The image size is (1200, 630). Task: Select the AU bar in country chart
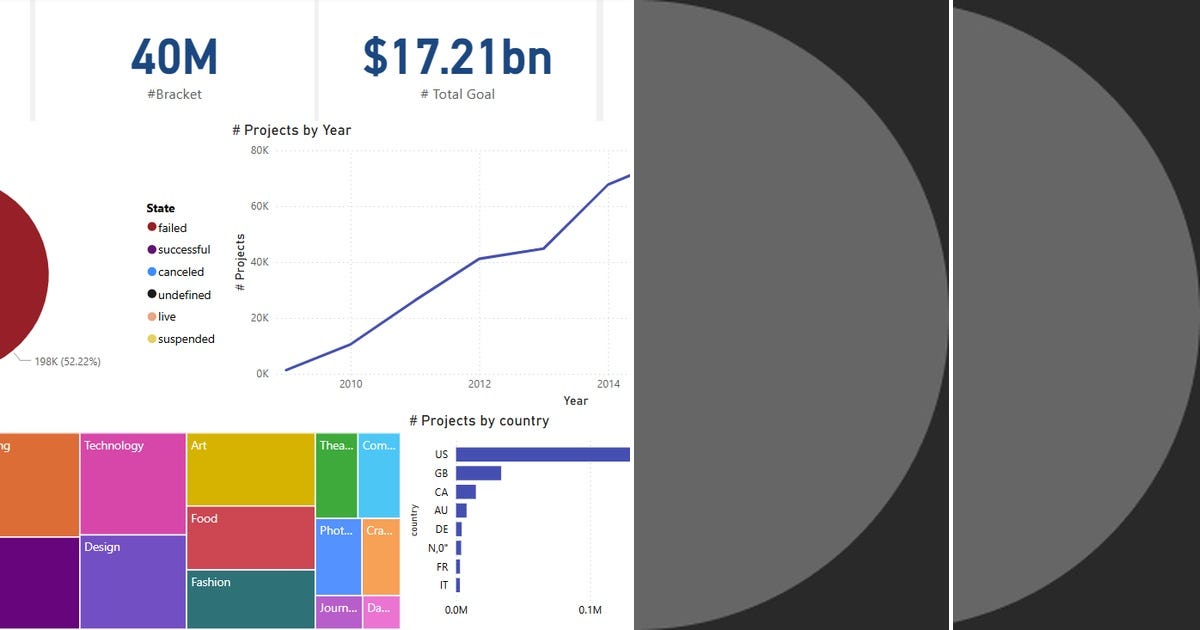461,510
